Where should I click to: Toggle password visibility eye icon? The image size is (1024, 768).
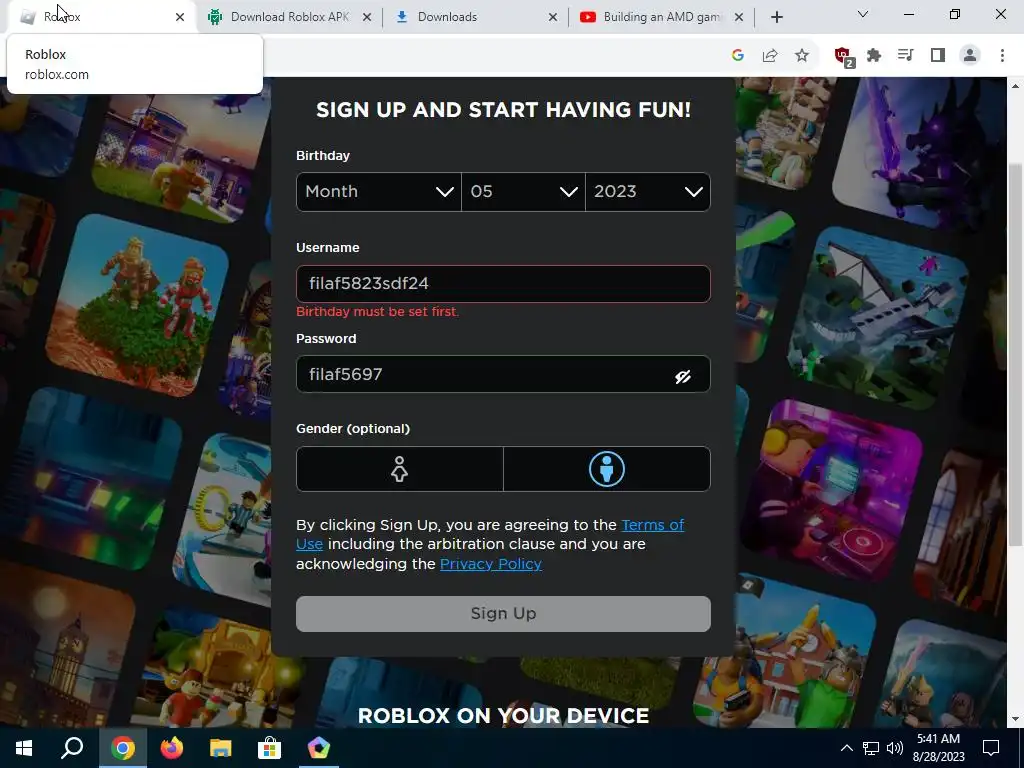pyautogui.click(x=682, y=376)
